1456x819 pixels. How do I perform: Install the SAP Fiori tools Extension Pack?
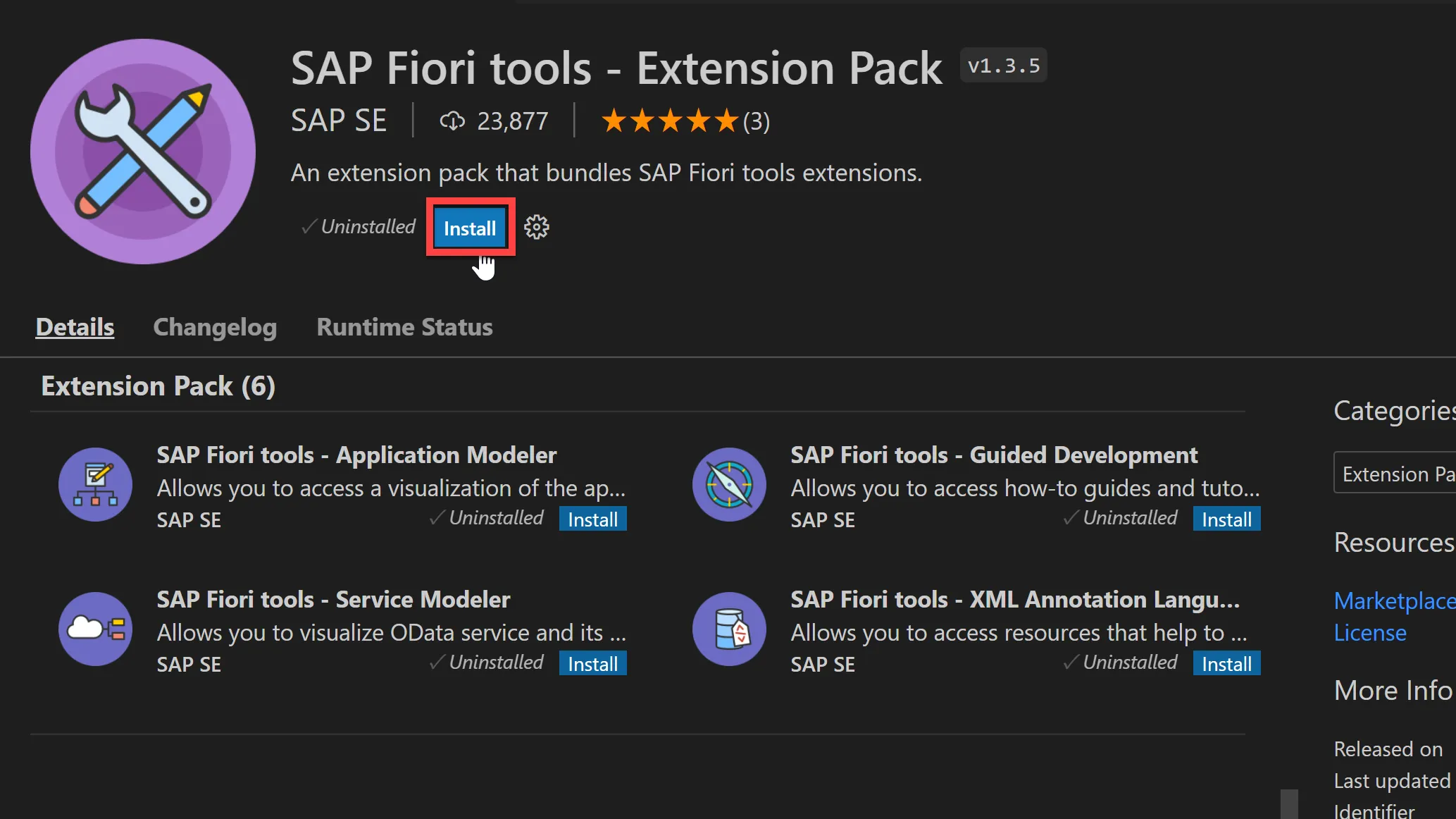470,228
